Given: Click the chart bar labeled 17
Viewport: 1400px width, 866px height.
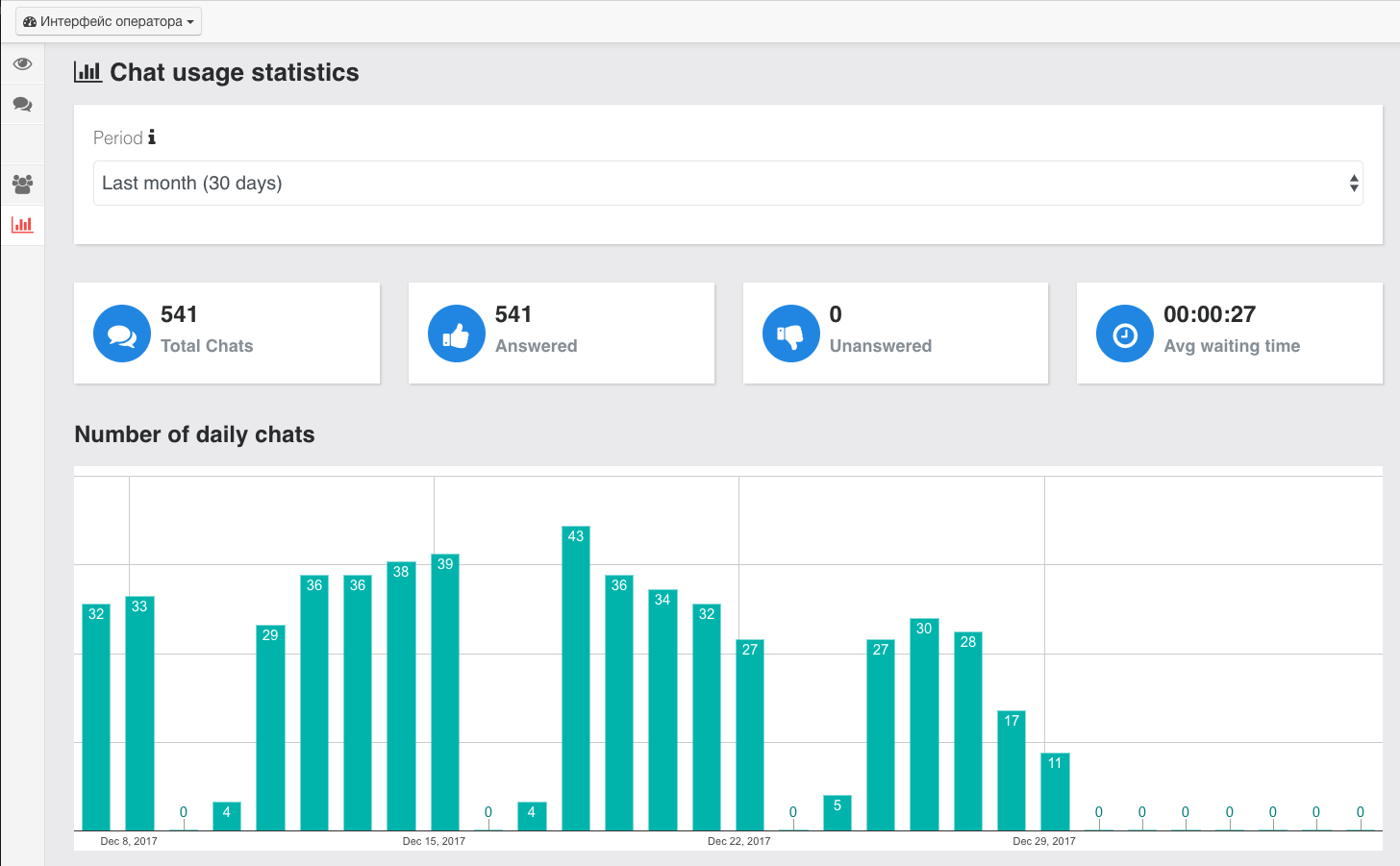Looking at the screenshot, I should pyautogui.click(x=1012, y=770).
